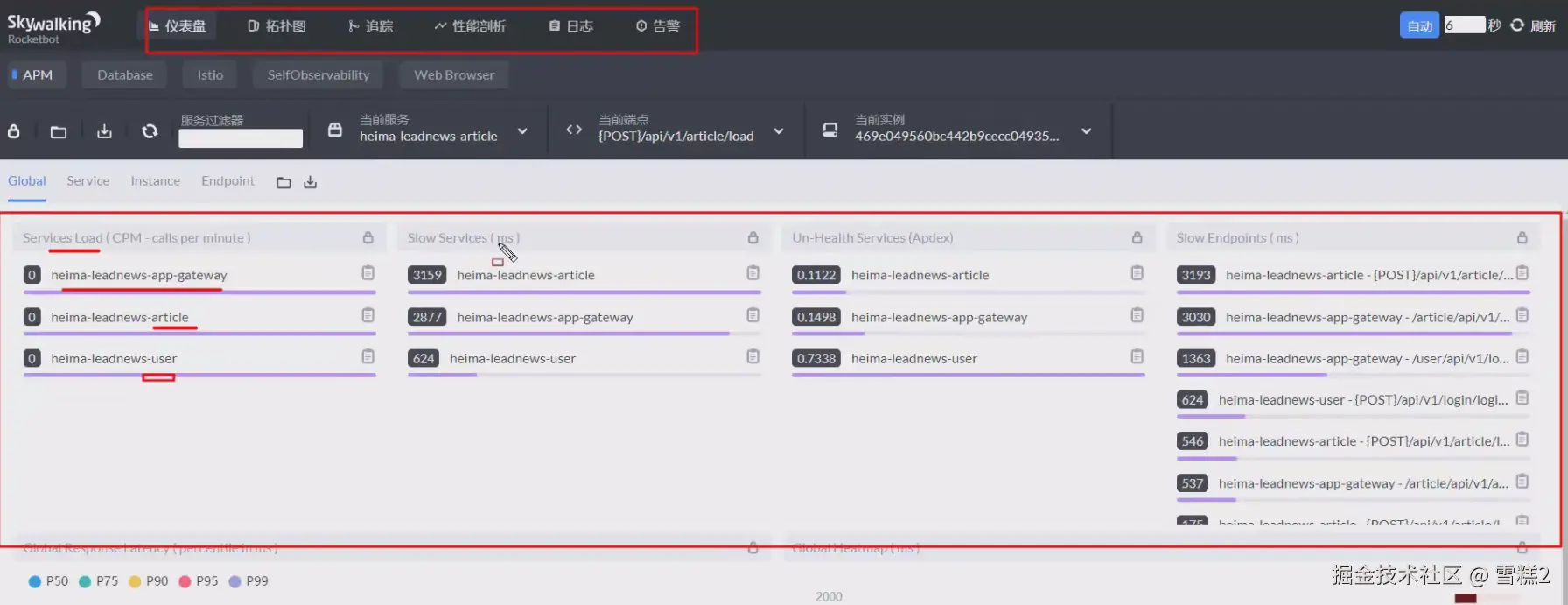Click the copy icon on the 3030 slow endpoint row
The image size is (1568, 605).
1522,315
